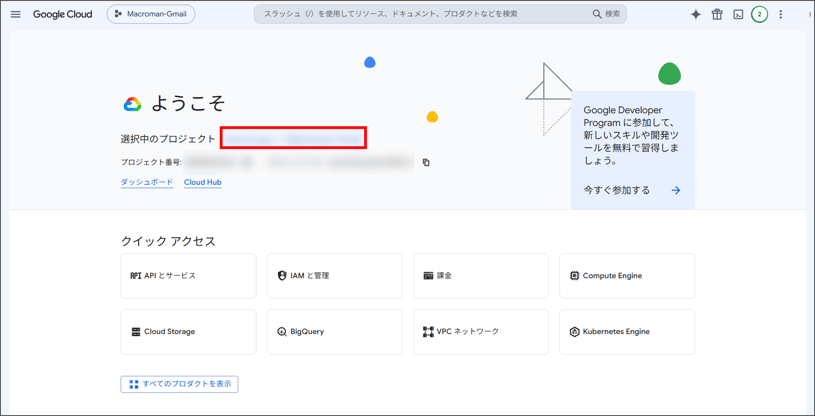This screenshot has height=416, width=815.
Task: Open the Cloud Storage card
Action: [x=188, y=332]
